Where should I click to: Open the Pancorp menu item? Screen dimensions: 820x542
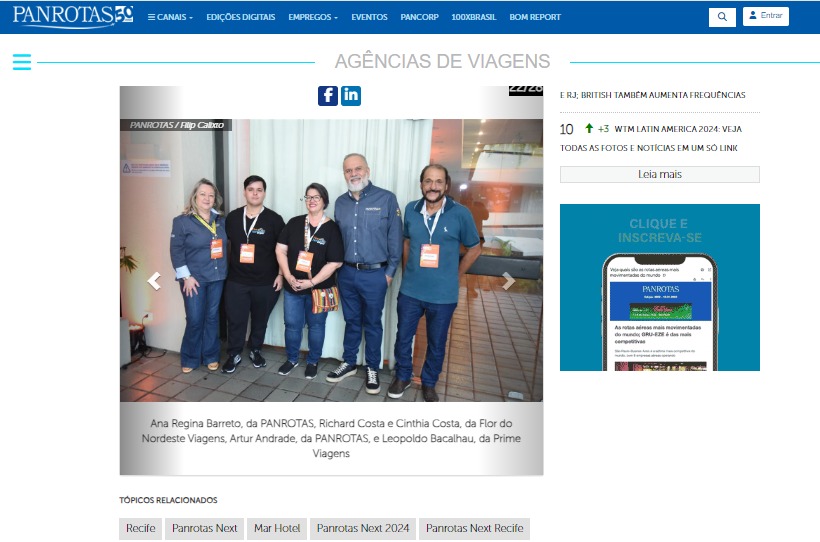coord(419,17)
